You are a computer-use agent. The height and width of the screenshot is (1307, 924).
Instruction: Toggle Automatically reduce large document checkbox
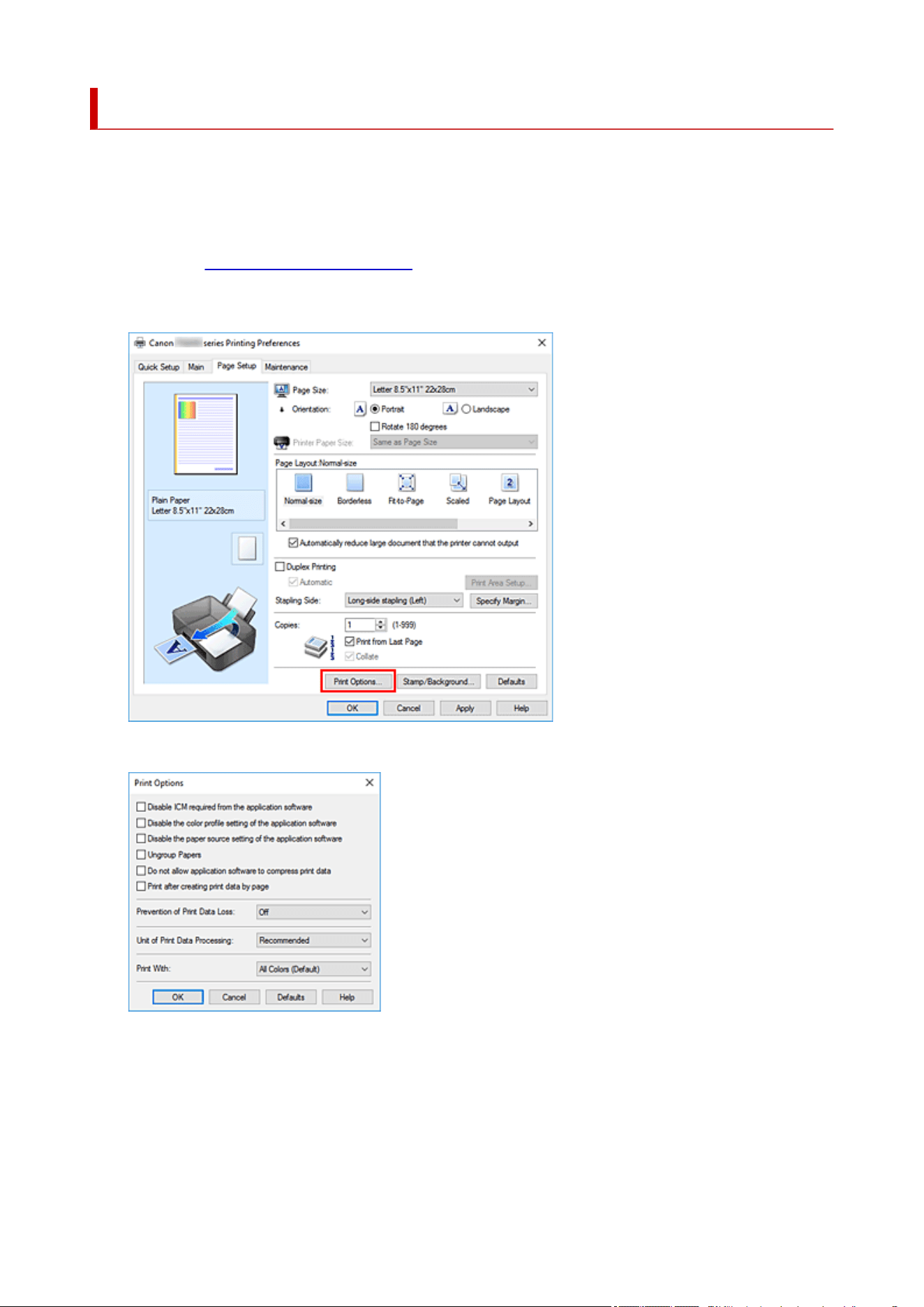pos(293,542)
